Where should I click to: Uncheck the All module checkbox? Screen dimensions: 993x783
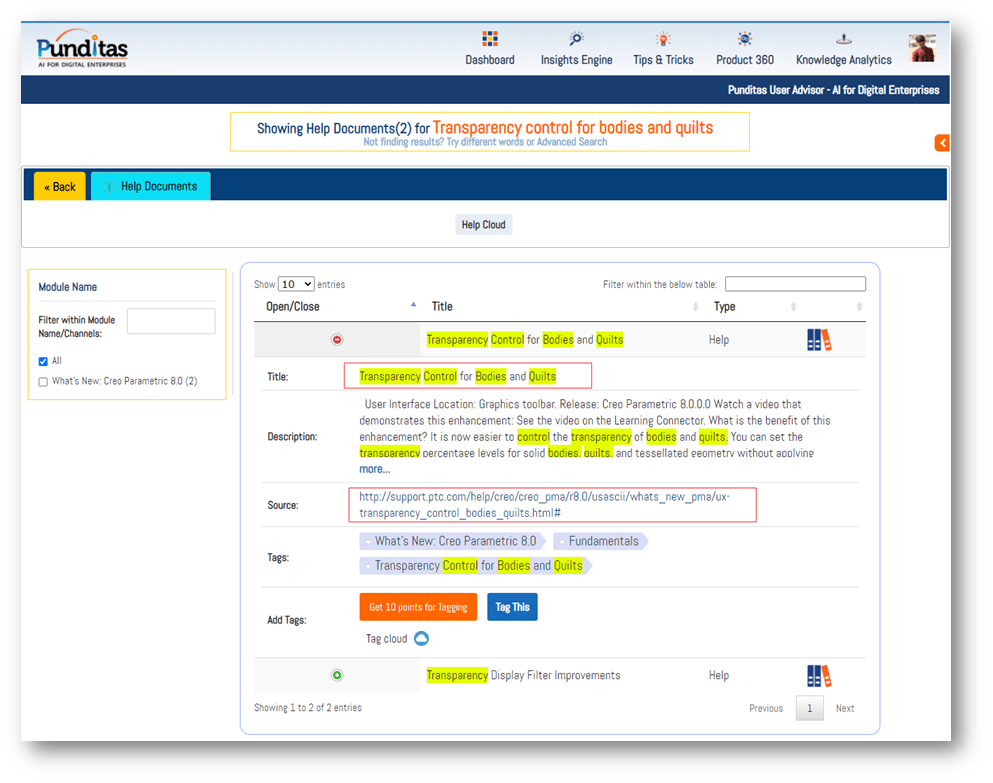(x=43, y=361)
